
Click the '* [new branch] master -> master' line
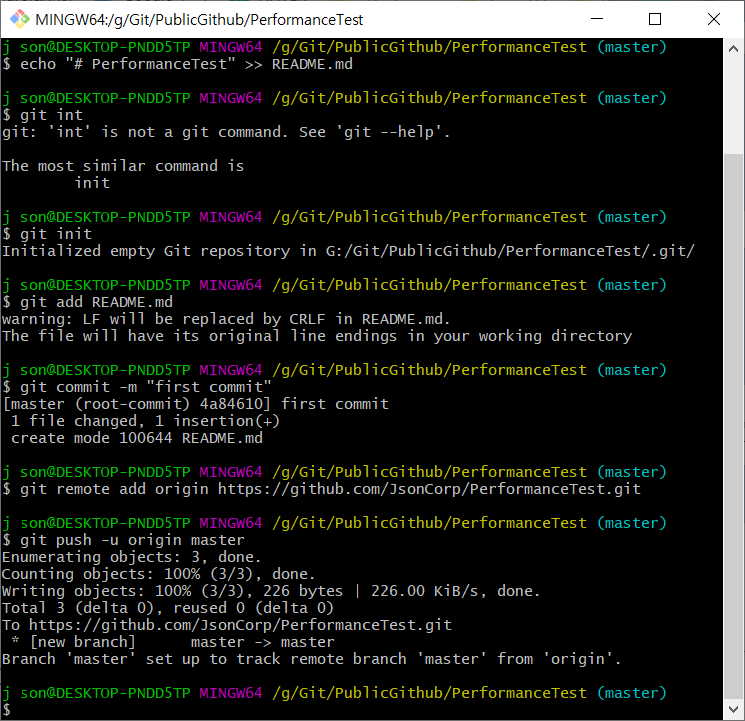(x=172, y=642)
